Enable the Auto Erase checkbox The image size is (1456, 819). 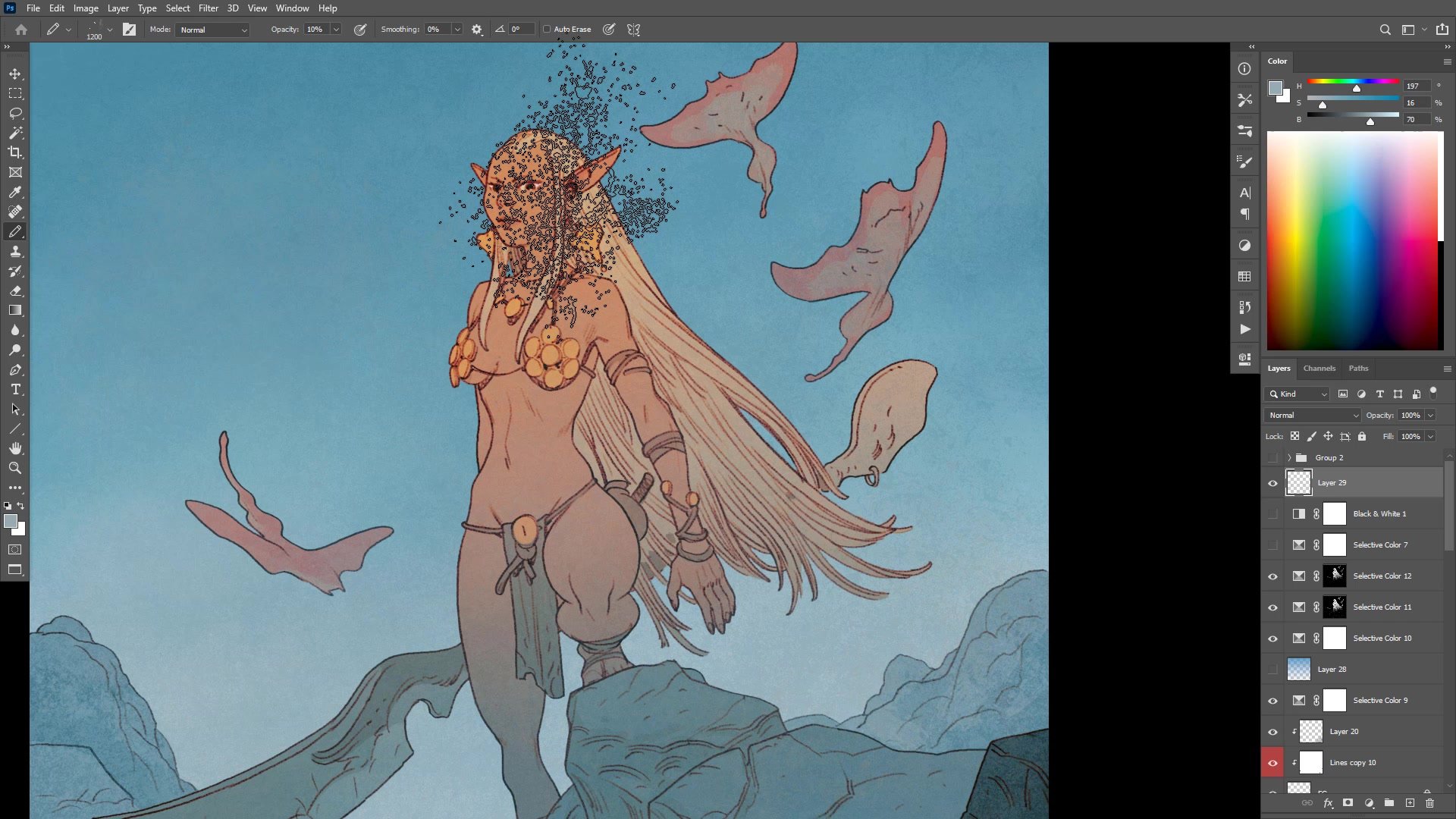[x=547, y=30]
